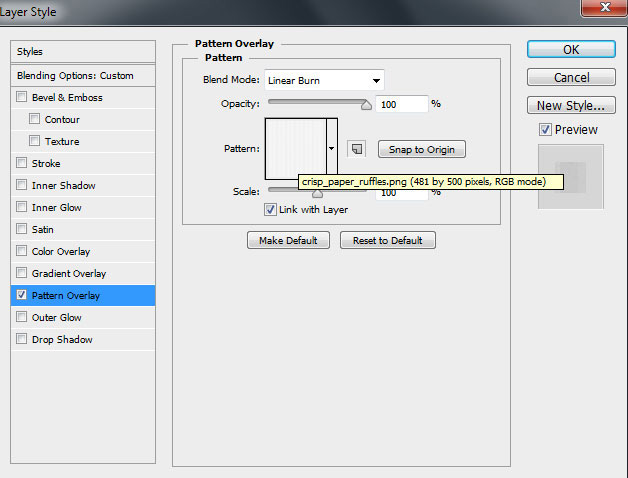Select Stroke in the styles list
Screen dimensions: 628x478
(x=47, y=164)
